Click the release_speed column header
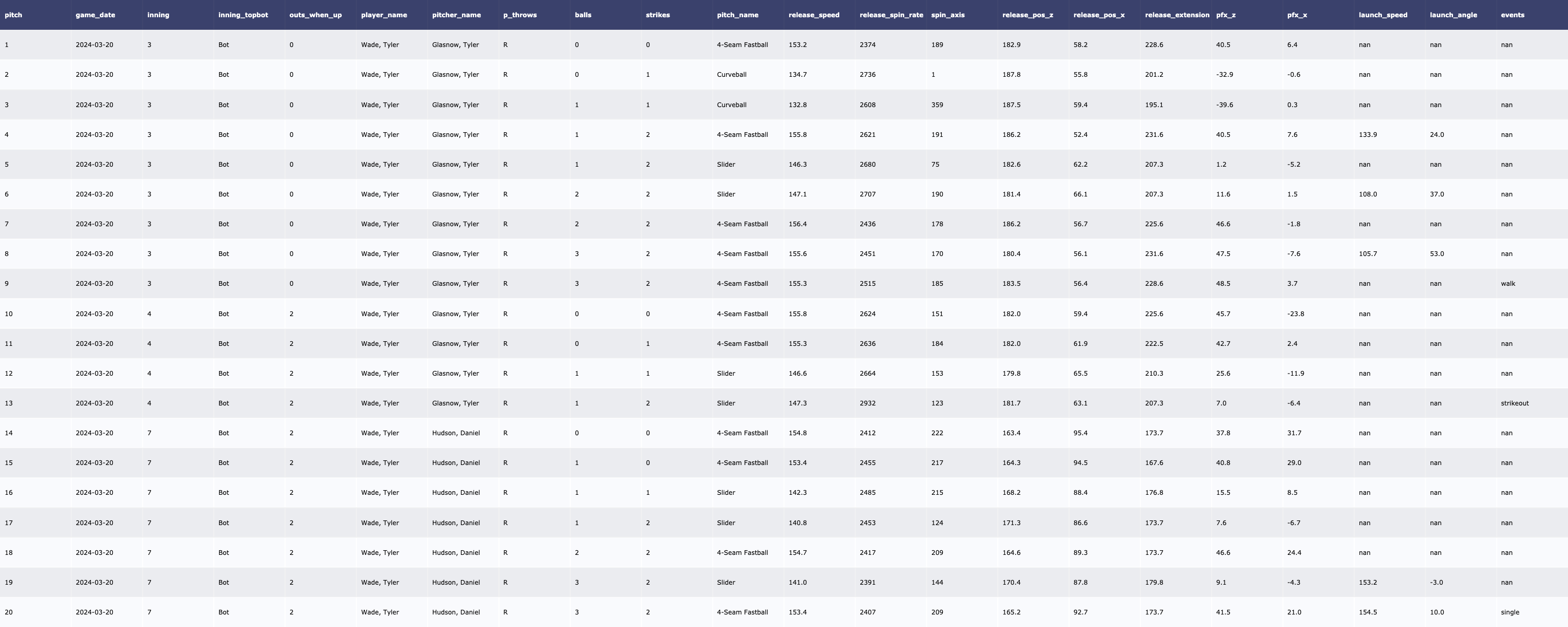1568x627 pixels. tap(813, 15)
